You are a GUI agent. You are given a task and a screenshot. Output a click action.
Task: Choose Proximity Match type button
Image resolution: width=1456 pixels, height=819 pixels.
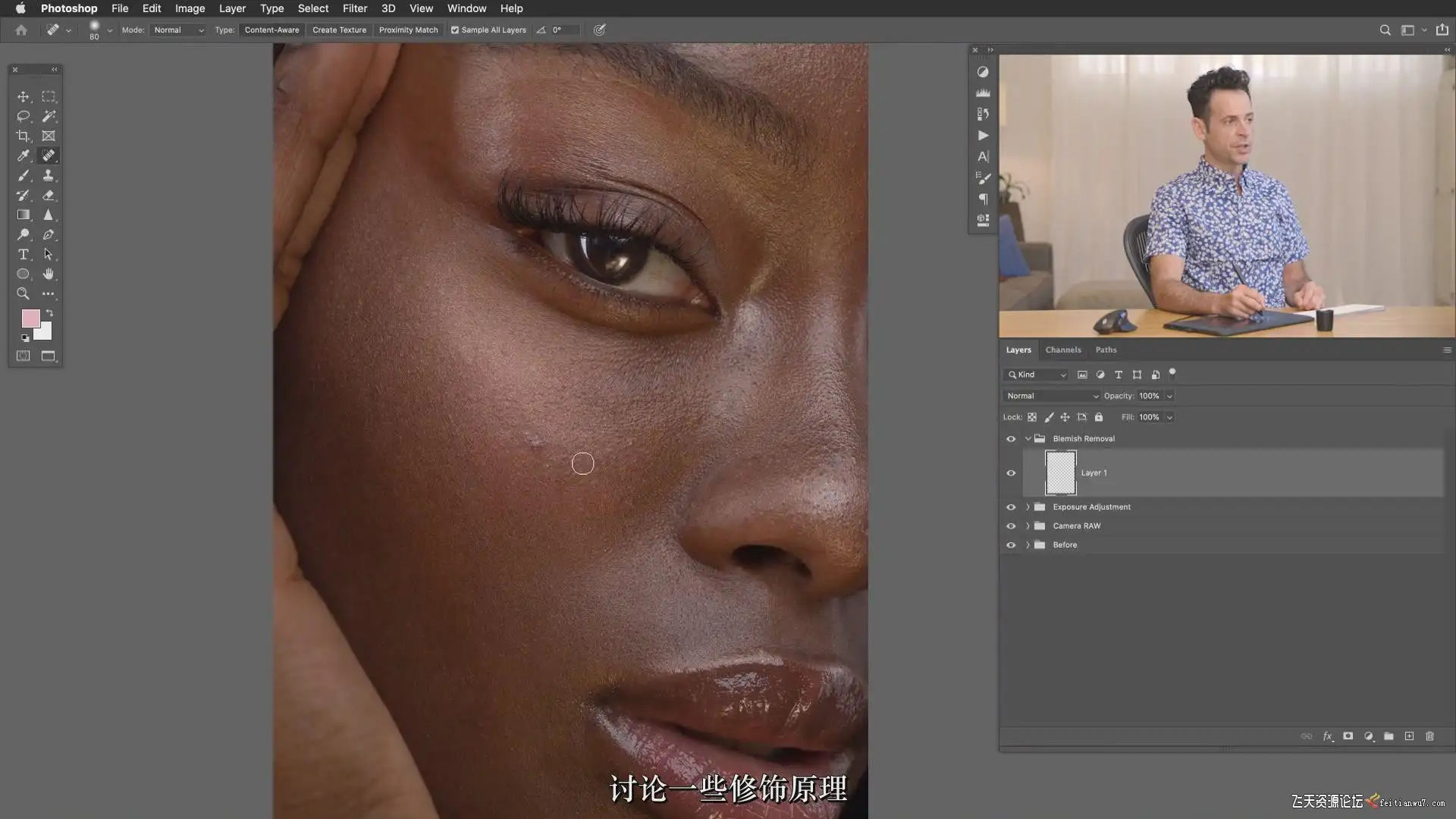[x=408, y=30]
